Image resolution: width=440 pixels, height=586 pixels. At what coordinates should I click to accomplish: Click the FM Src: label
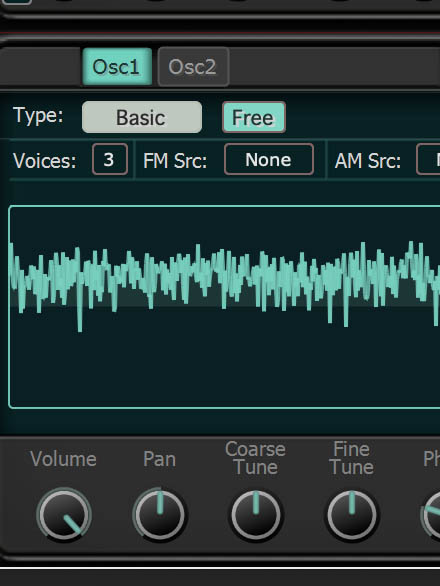[175, 161]
